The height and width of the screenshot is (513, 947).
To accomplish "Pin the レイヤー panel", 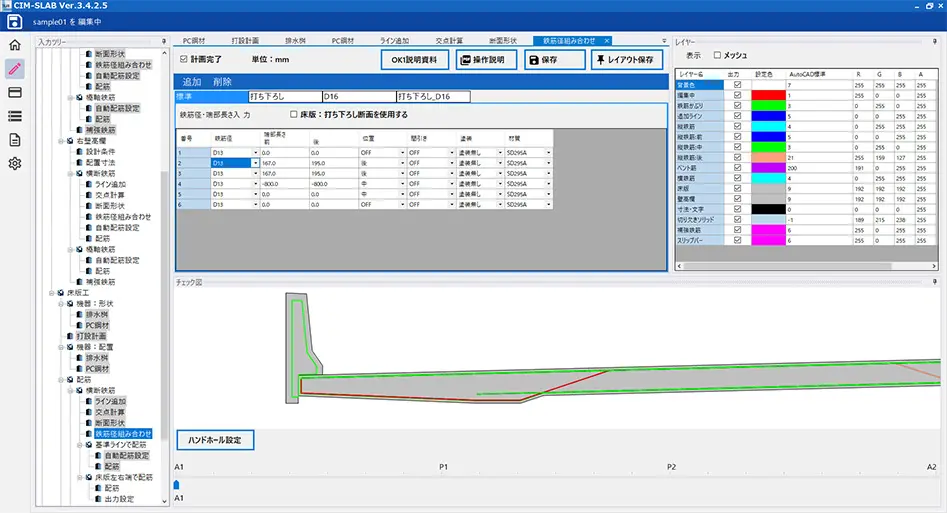I will (x=935, y=42).
